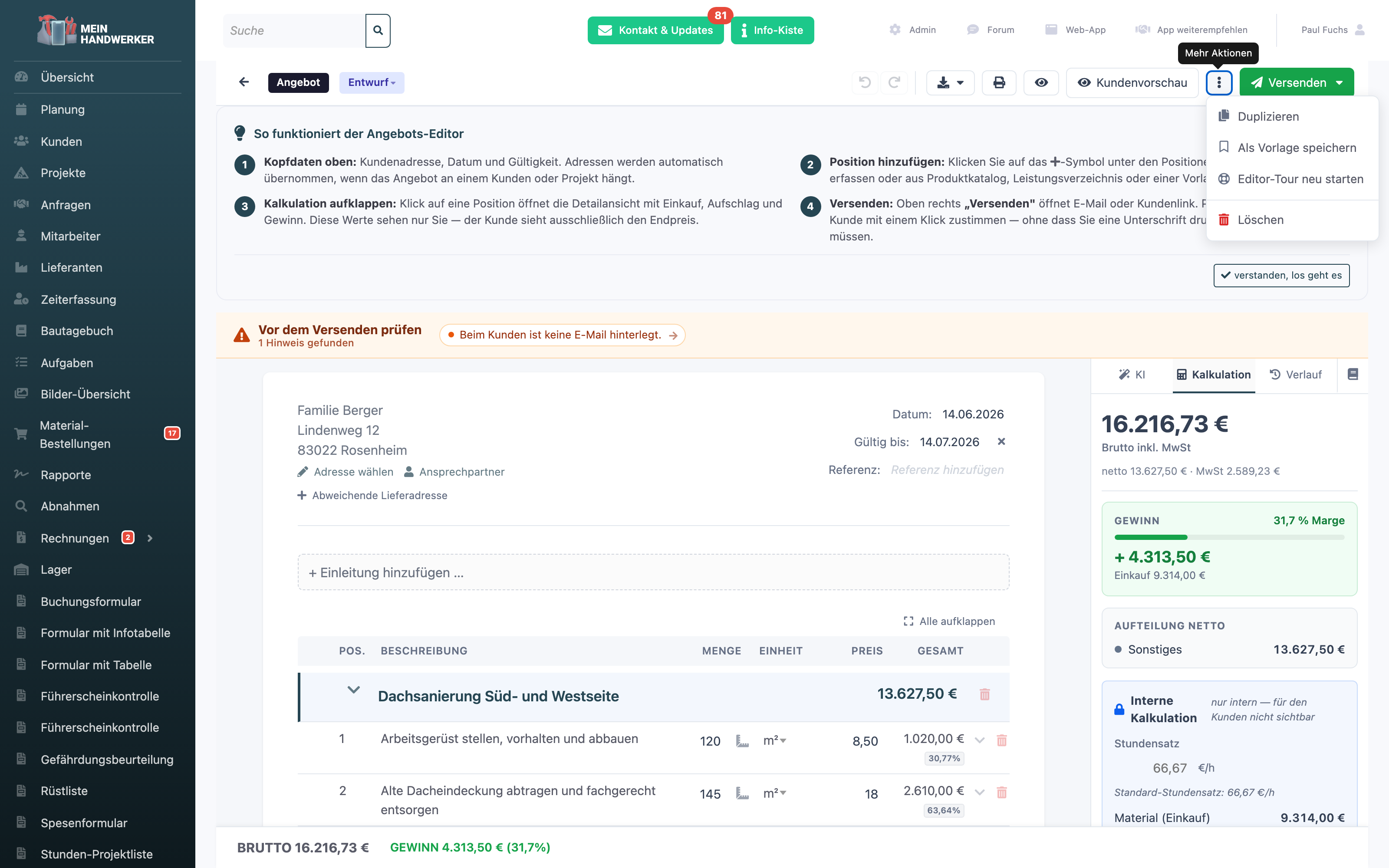The width and height of the screenshot is (1389, 868).
Task: Delete the Dachsanierung section with its trash icon
Action: [985, 695]
